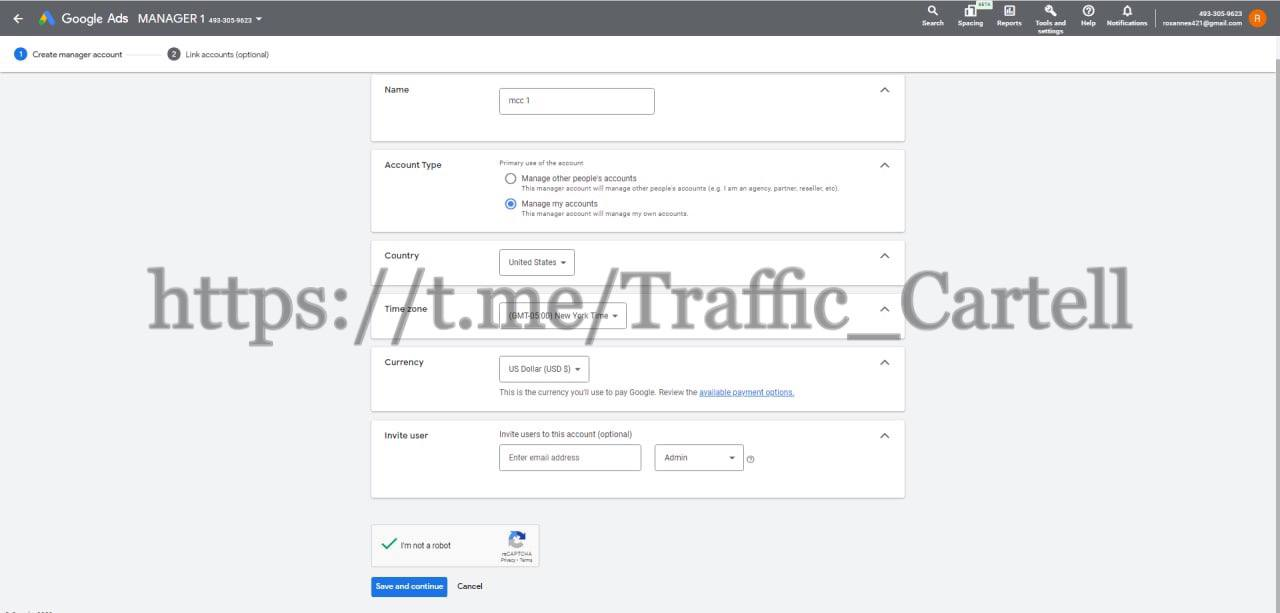This screenshot has height=613, width=1280.
Task: Open the United States country dropdown
Action: [x=537, y=262]
